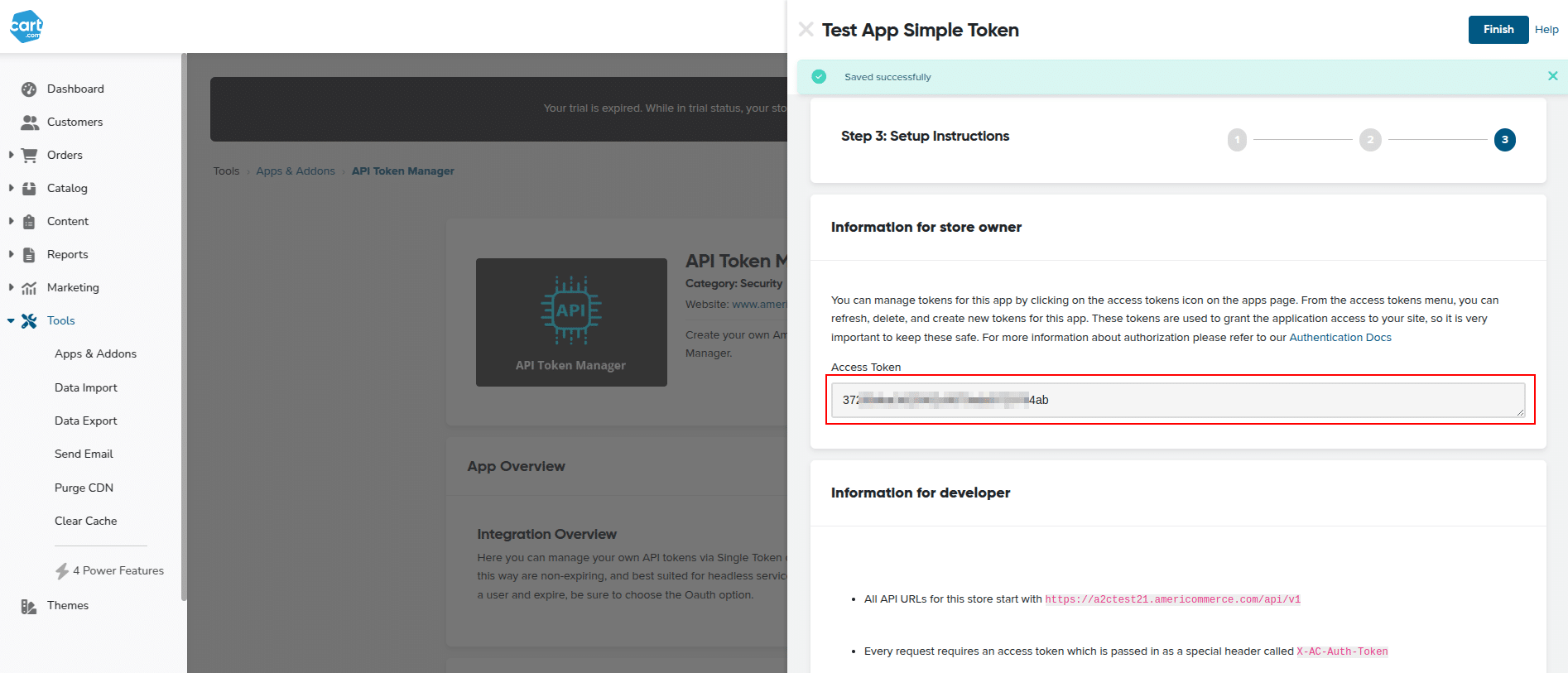Open 4 Power Features link
The height and width of the screenshot is (673, 1568).
coord(118,570)
